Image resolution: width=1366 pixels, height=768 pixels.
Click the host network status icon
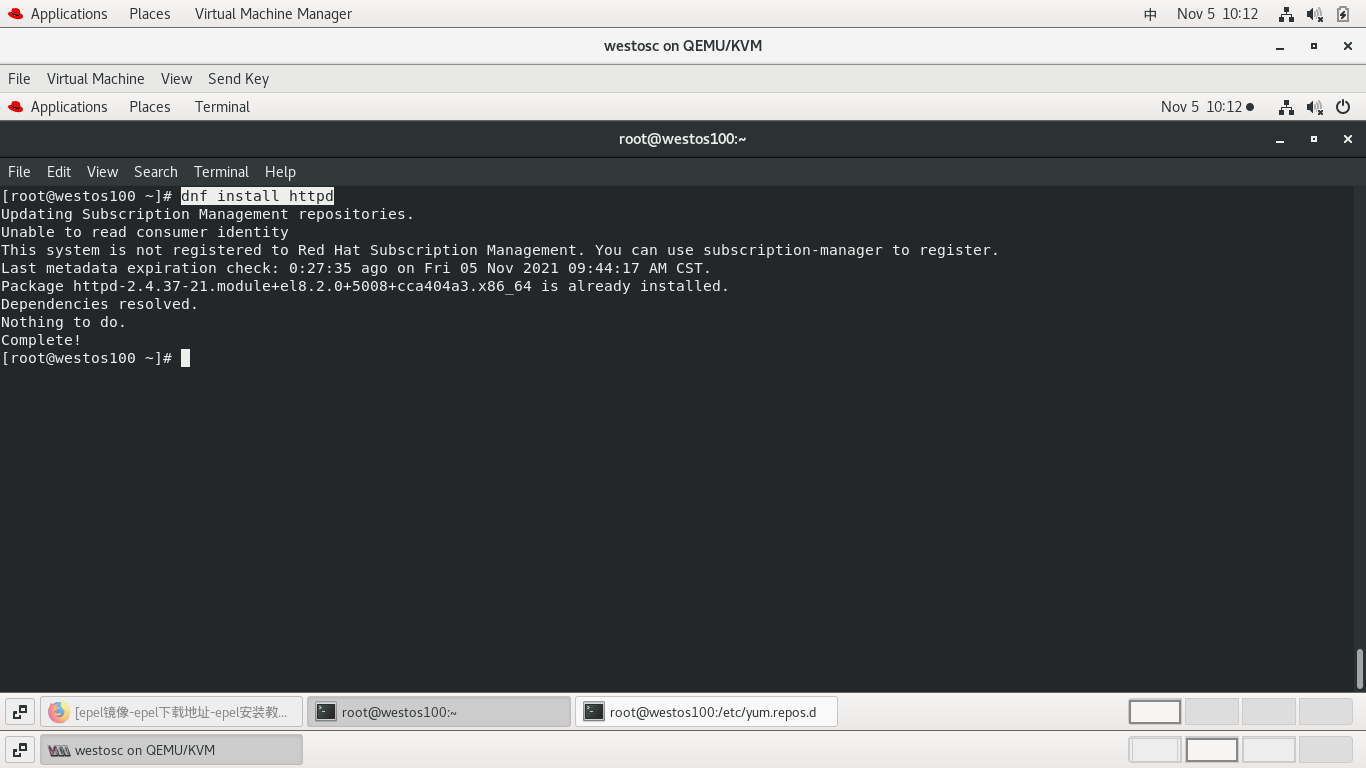pos(1286,14)
